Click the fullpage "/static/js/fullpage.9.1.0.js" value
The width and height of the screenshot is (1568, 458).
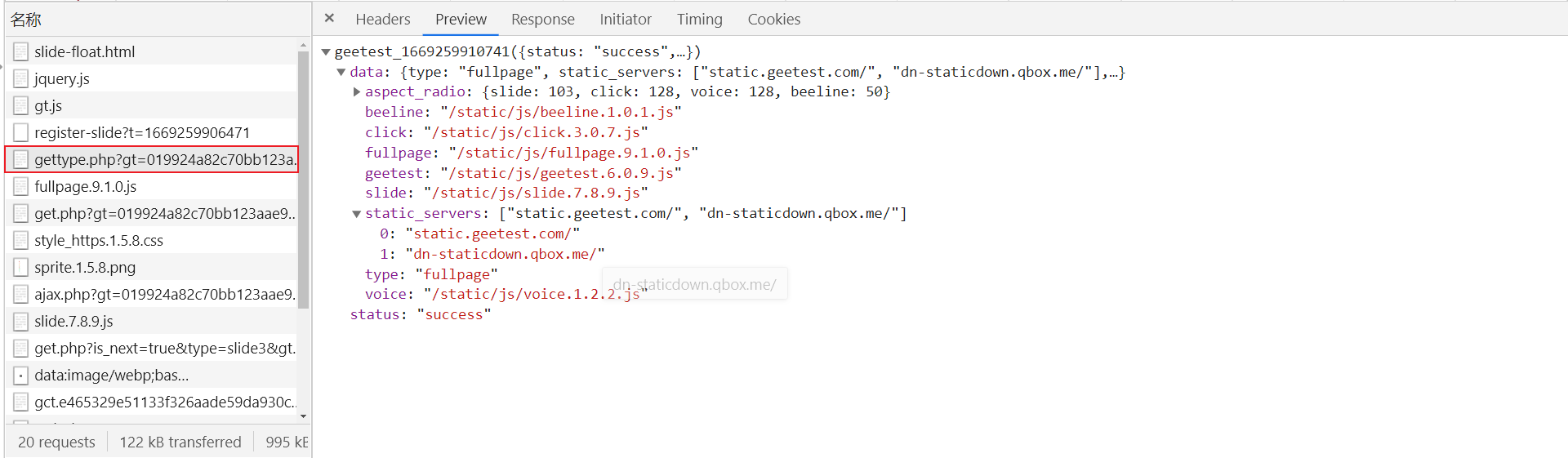[573, 153]
